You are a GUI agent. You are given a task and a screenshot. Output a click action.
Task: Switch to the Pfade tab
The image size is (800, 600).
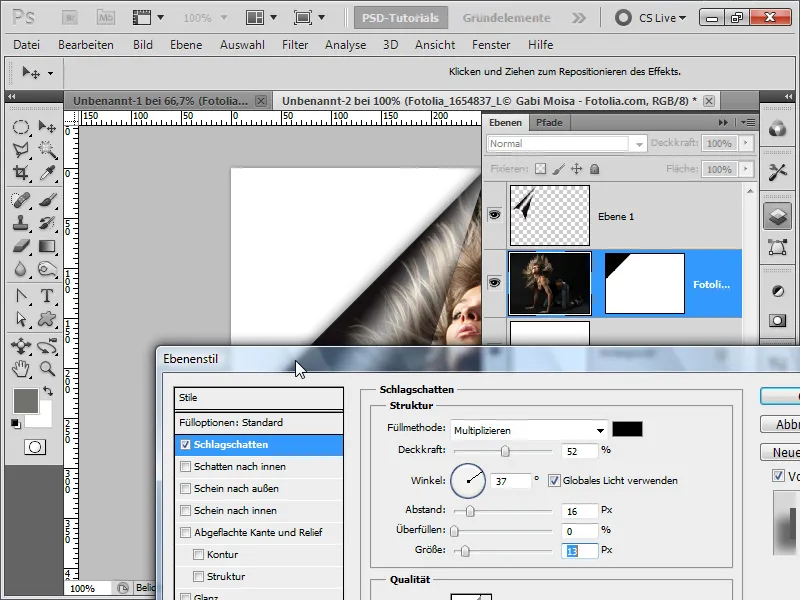coord(549,122)
